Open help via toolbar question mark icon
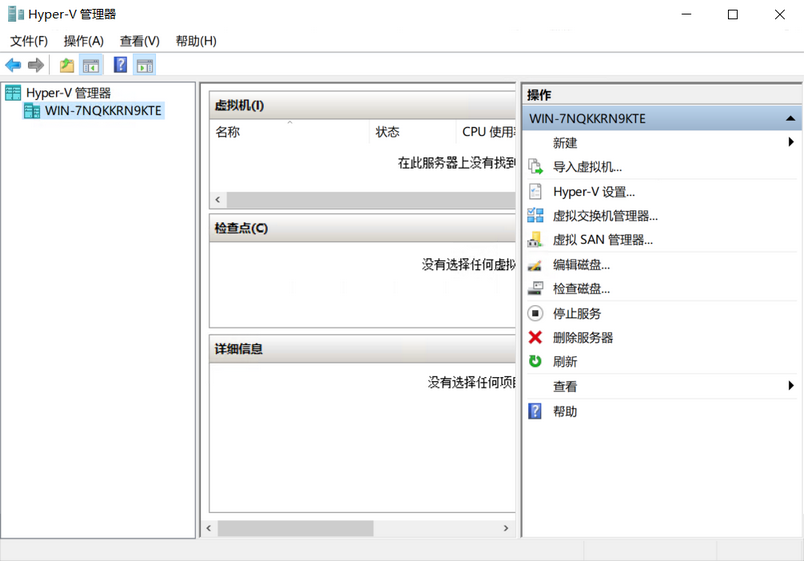Viewport: 804px width, 561px height. [120, 65]
